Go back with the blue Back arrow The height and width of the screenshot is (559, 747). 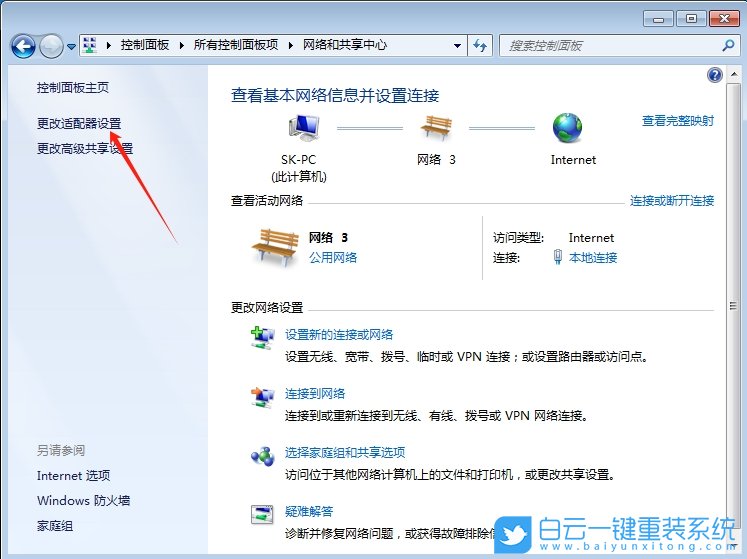click(23, 47)
